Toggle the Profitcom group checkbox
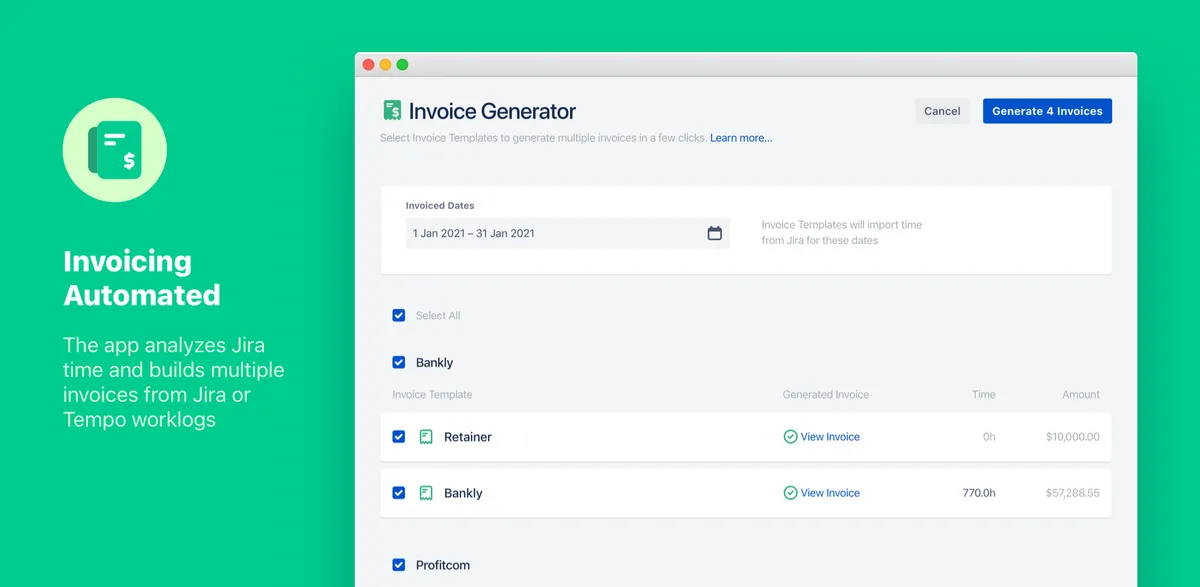The width and height of the screenshot is (1200, 587). tap(399, 565)
